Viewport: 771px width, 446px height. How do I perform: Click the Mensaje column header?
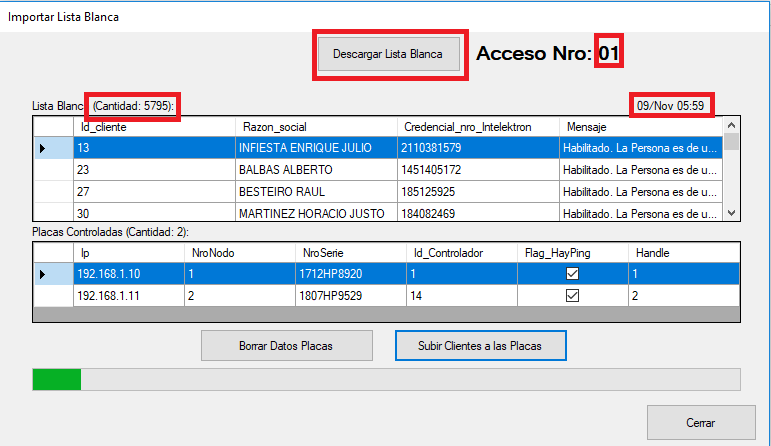(x=640, y=127)
